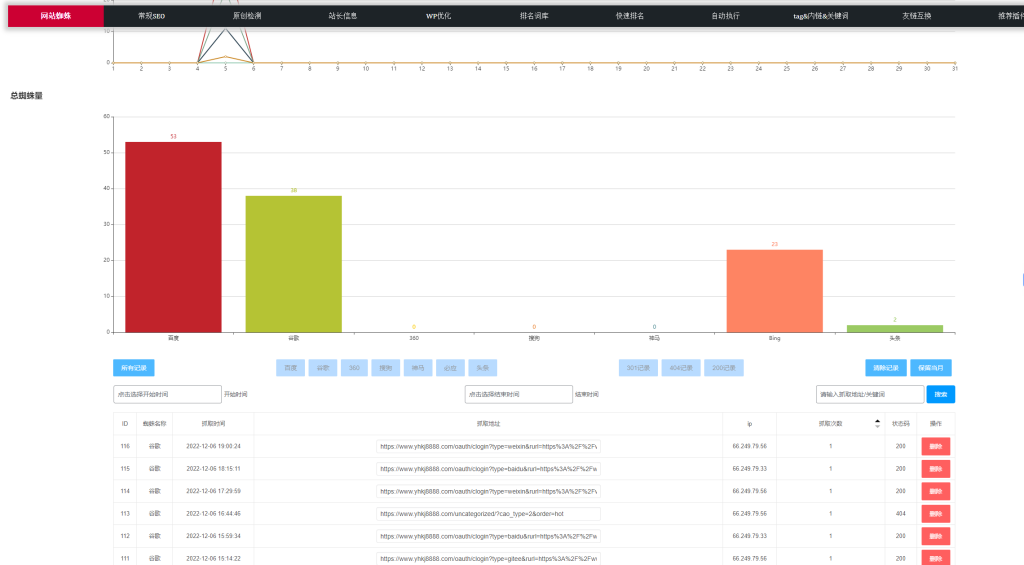Filter records by 必应 spider
The width and height of the screenshot is (1024, 565).
pos(450,368)
